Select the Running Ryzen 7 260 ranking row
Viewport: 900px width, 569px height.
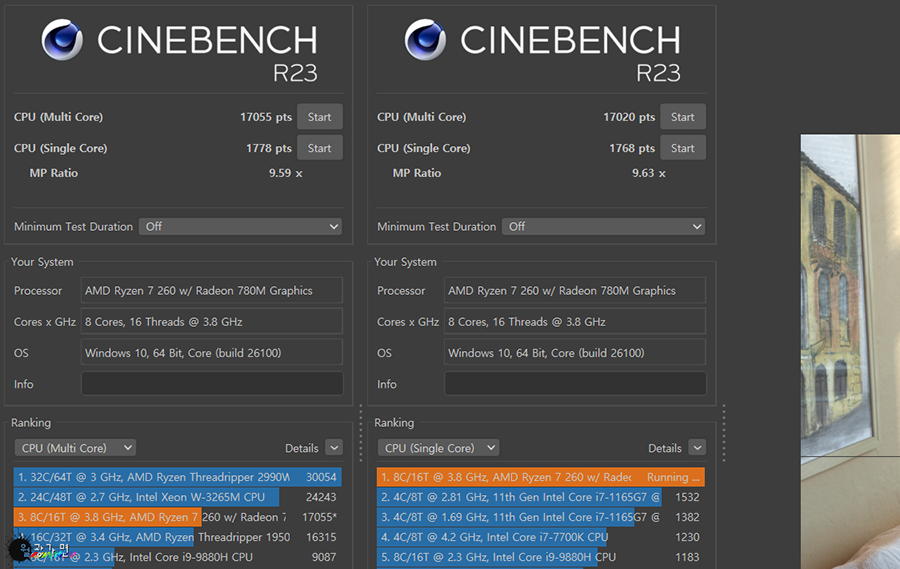[541, 477]
